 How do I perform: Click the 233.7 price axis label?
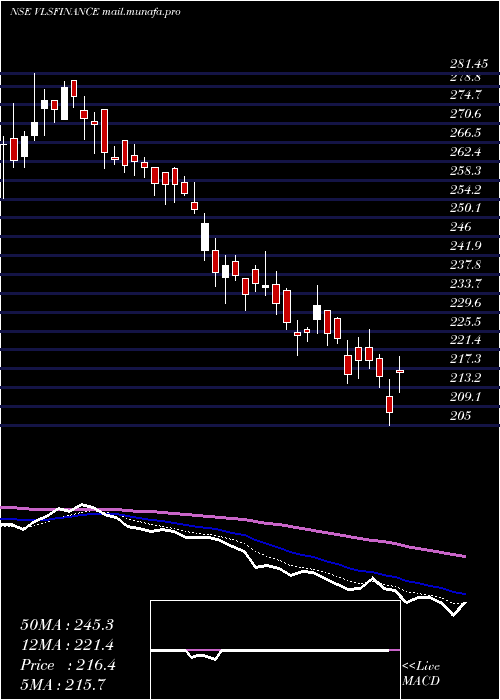[x=466, y=284]
